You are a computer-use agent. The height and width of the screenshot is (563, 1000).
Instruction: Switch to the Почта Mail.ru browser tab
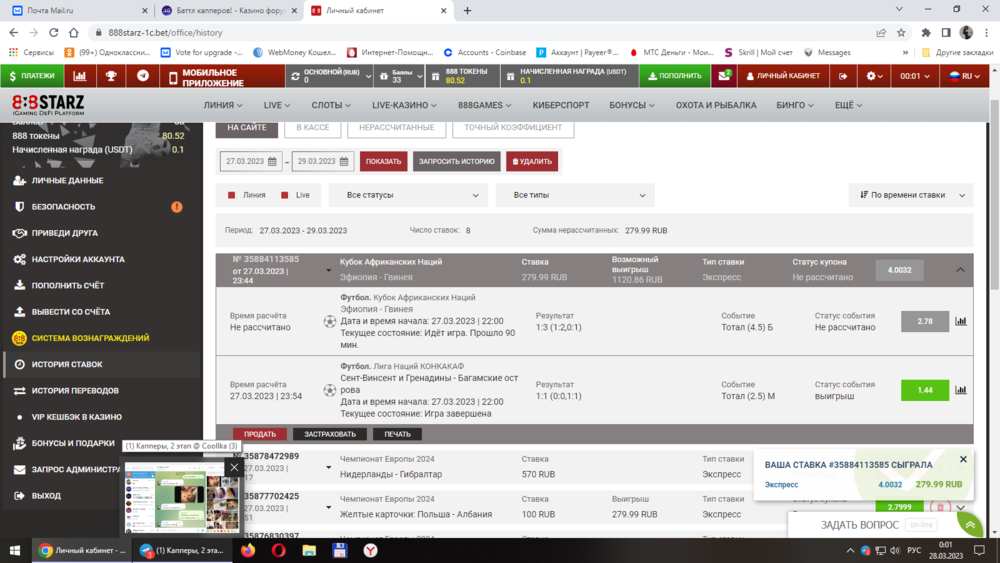(77, 11)
